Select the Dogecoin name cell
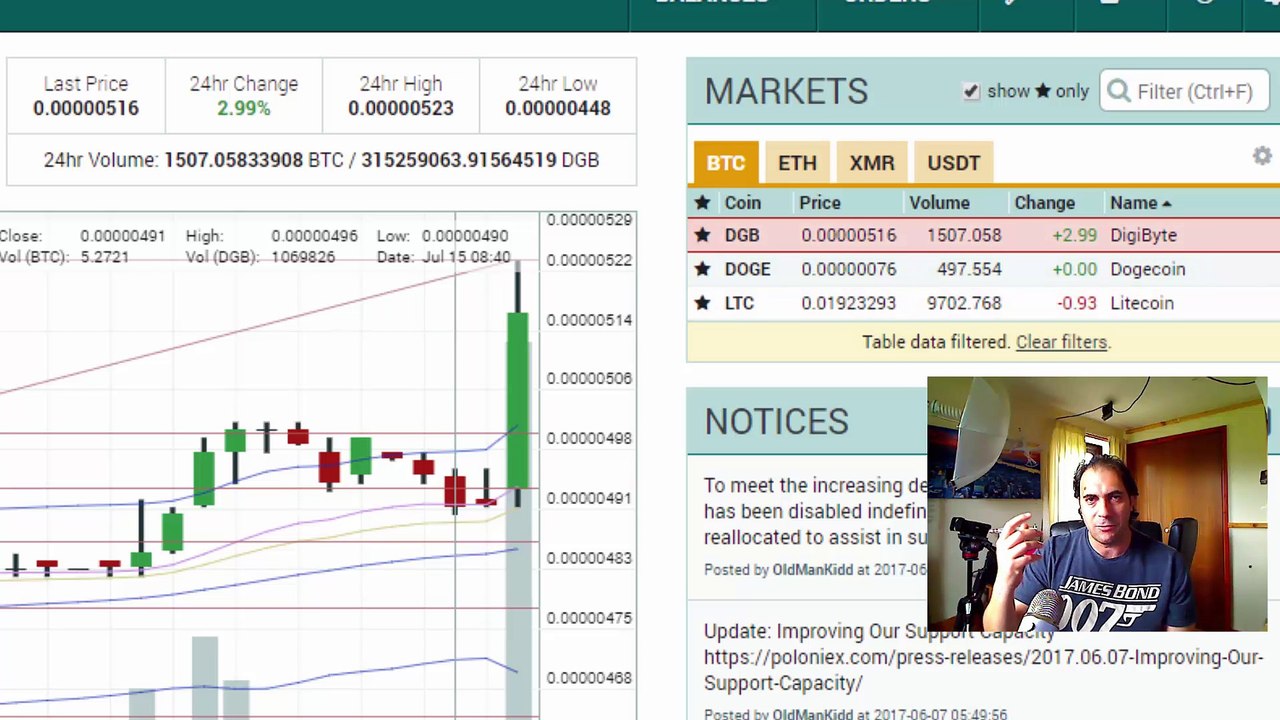 point(1147,269)
